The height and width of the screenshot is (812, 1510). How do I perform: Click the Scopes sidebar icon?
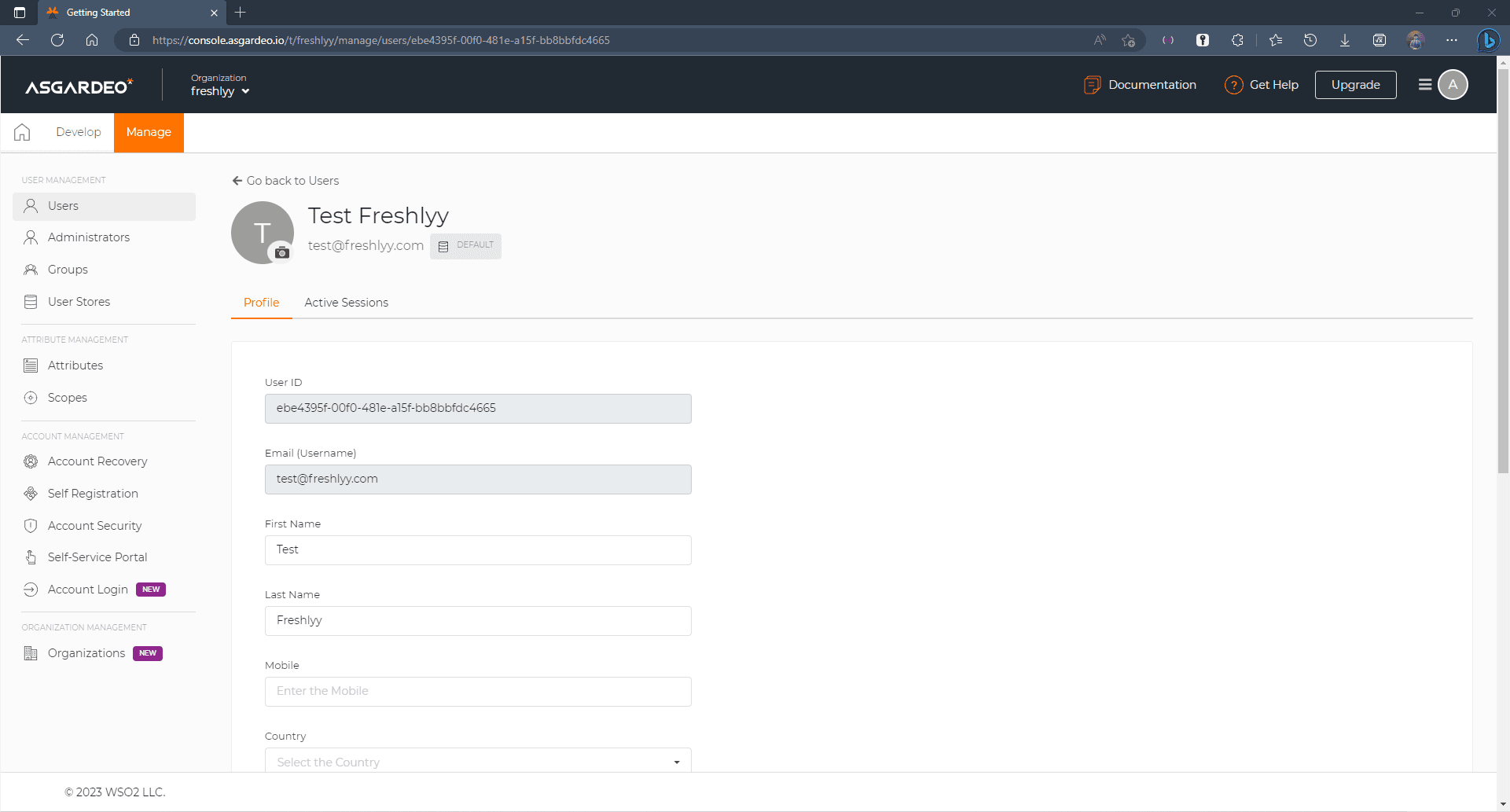(31, 398)
